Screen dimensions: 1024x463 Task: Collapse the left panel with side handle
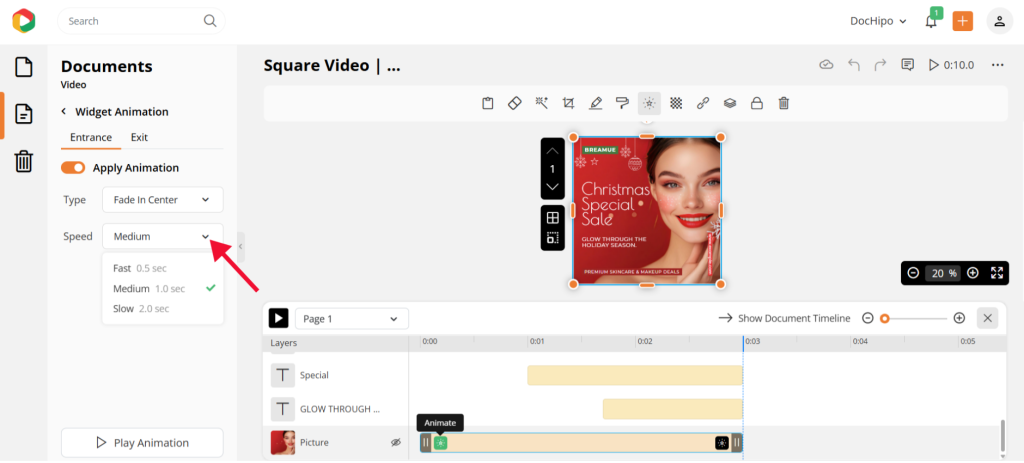pyautogui.click(x=240, y=246)
